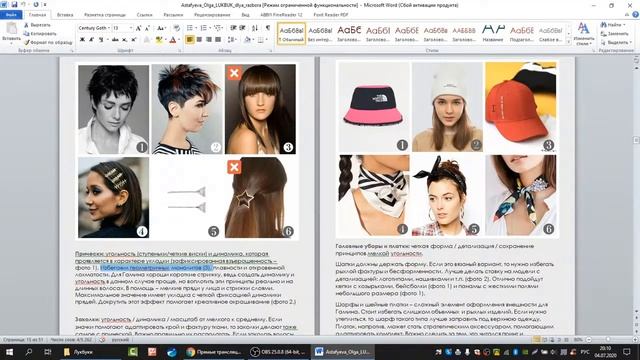Click the red baseball cap photo
The height and width of the screenshot is (360, 640).
(520, 107)
